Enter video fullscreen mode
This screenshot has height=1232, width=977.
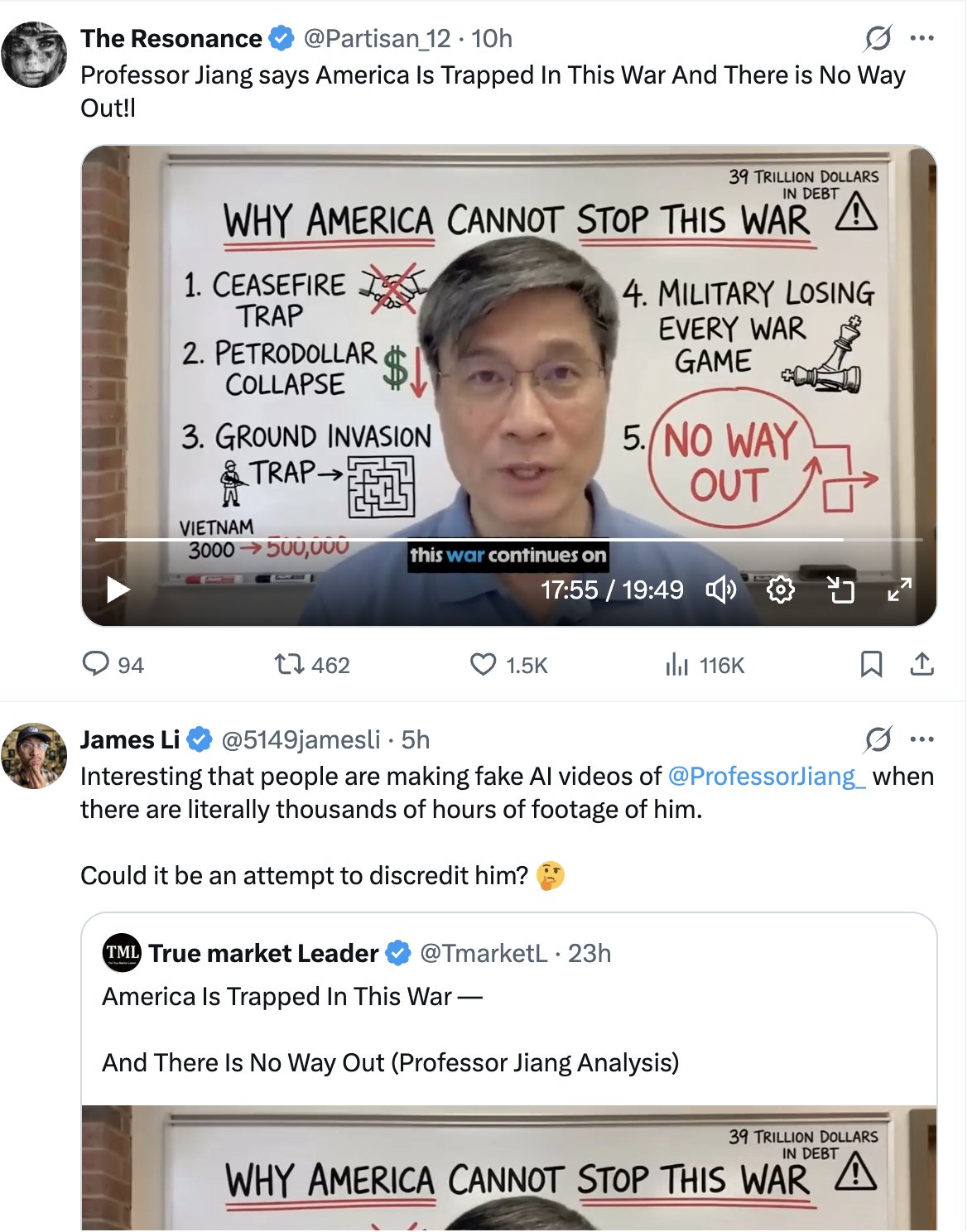click(x=899, y=590)
